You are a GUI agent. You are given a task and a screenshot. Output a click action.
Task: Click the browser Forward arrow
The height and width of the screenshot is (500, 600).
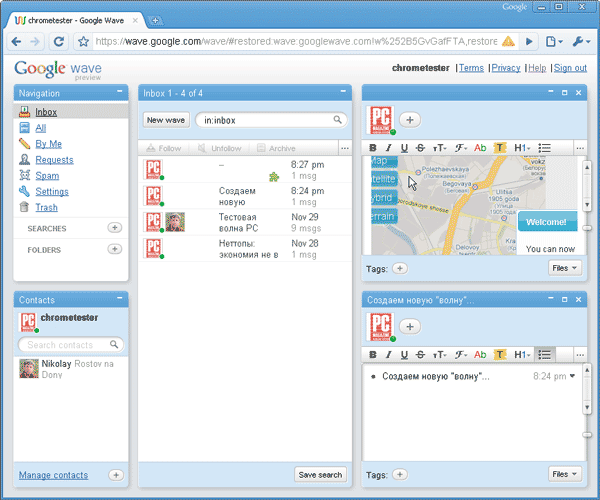[x=35, y=41]
